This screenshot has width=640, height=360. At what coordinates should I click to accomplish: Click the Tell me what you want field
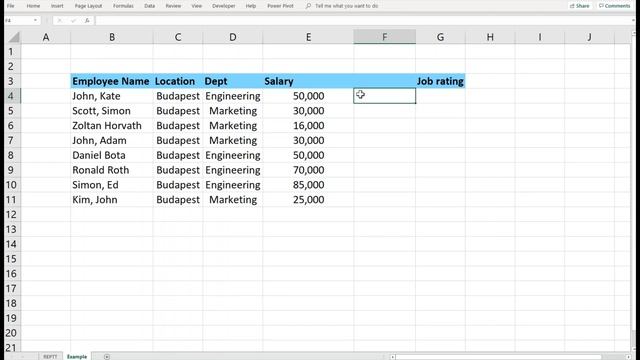click(x=346, y=6)
